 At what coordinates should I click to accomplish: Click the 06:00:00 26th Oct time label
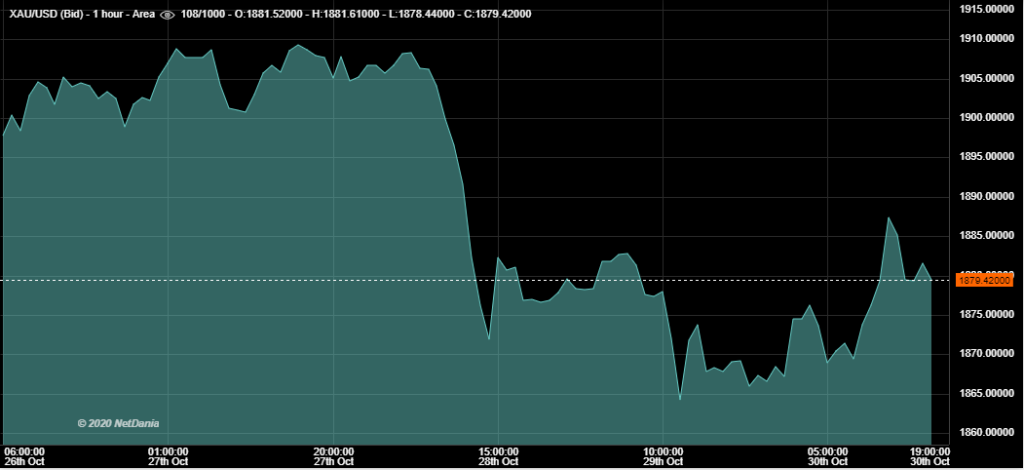(x=24, y=456)
